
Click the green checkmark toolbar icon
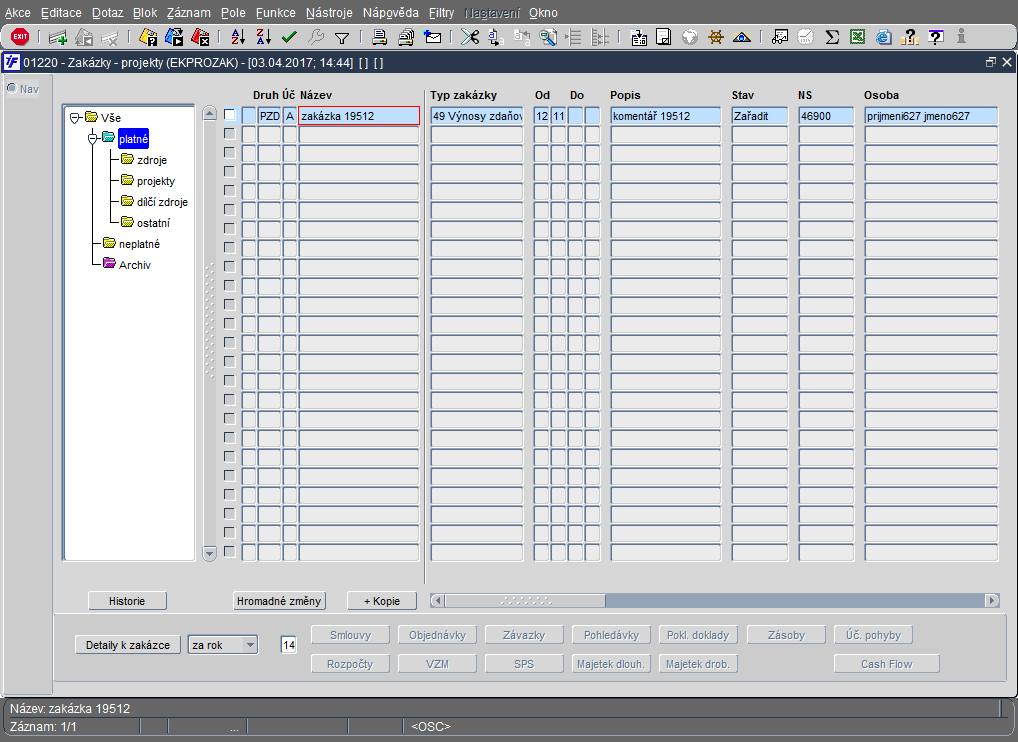[290, 37]
